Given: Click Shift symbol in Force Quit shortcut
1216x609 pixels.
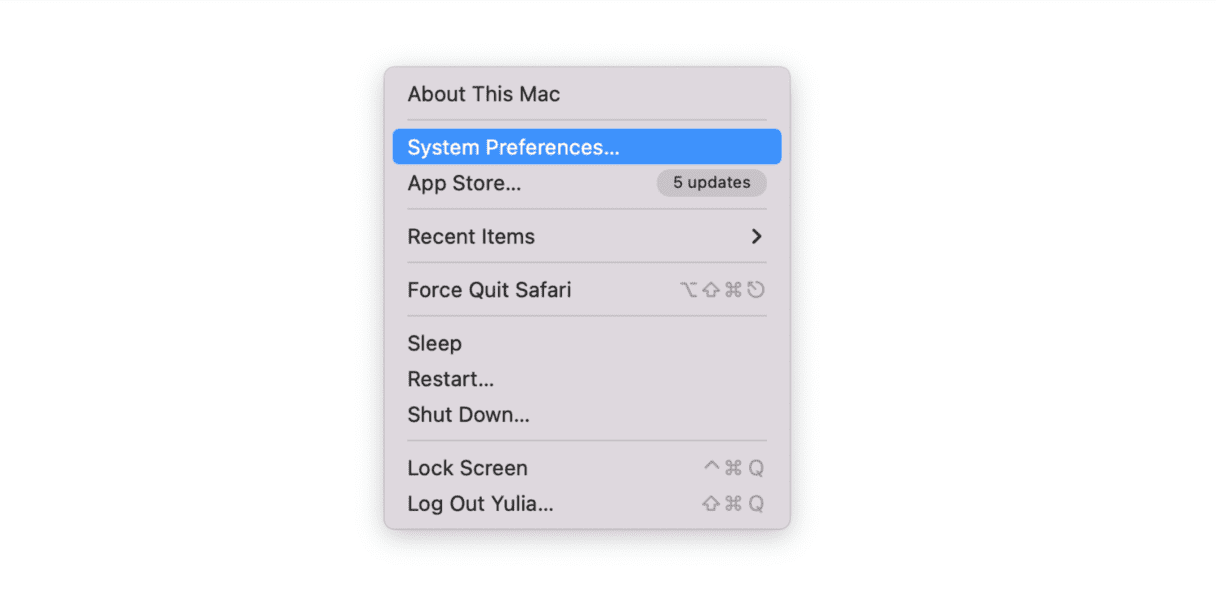Looking at the screenshot, I should 711,290.
